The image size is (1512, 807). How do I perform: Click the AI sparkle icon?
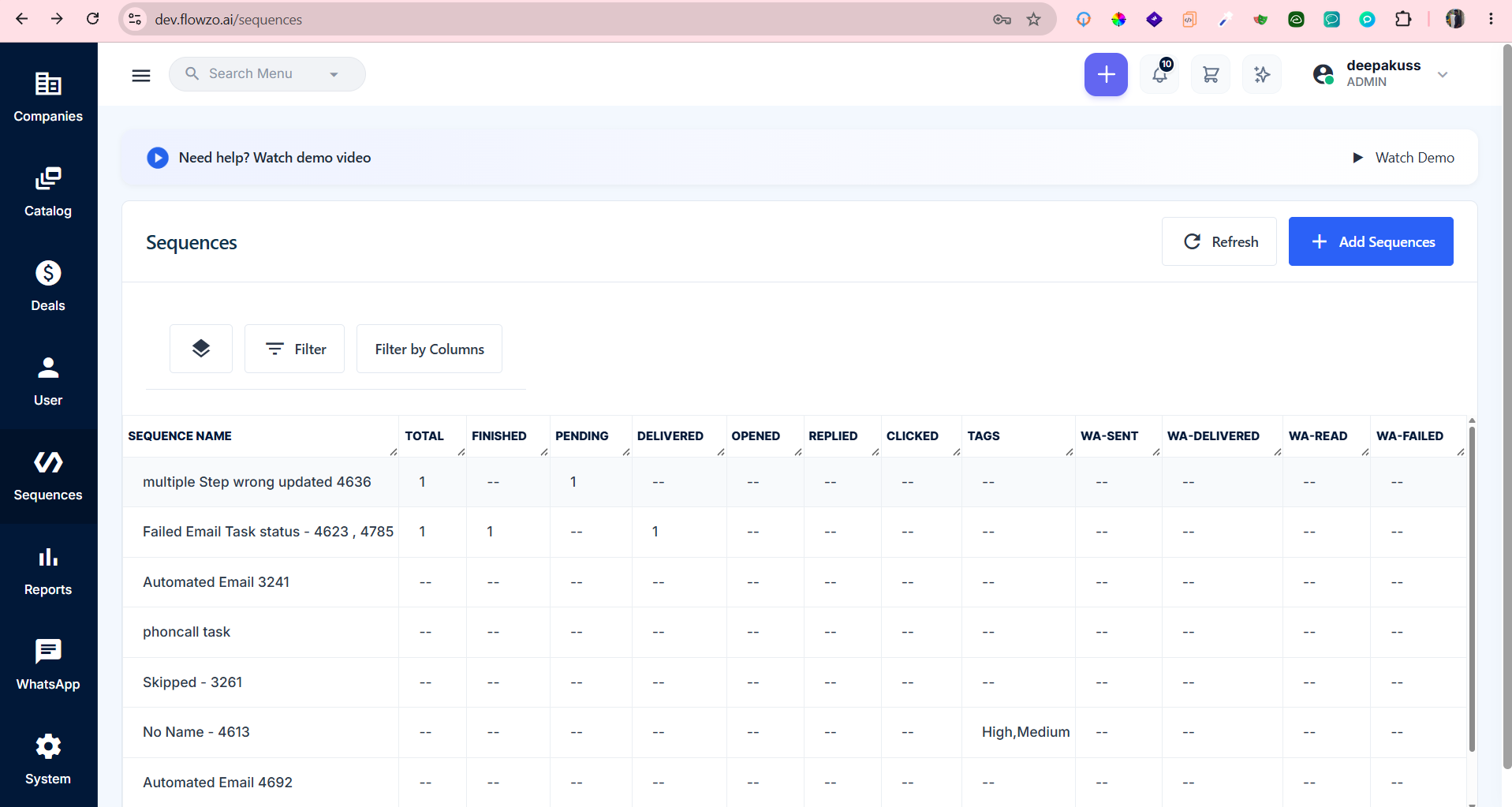pyautogui.click(x=1262, y=75)
